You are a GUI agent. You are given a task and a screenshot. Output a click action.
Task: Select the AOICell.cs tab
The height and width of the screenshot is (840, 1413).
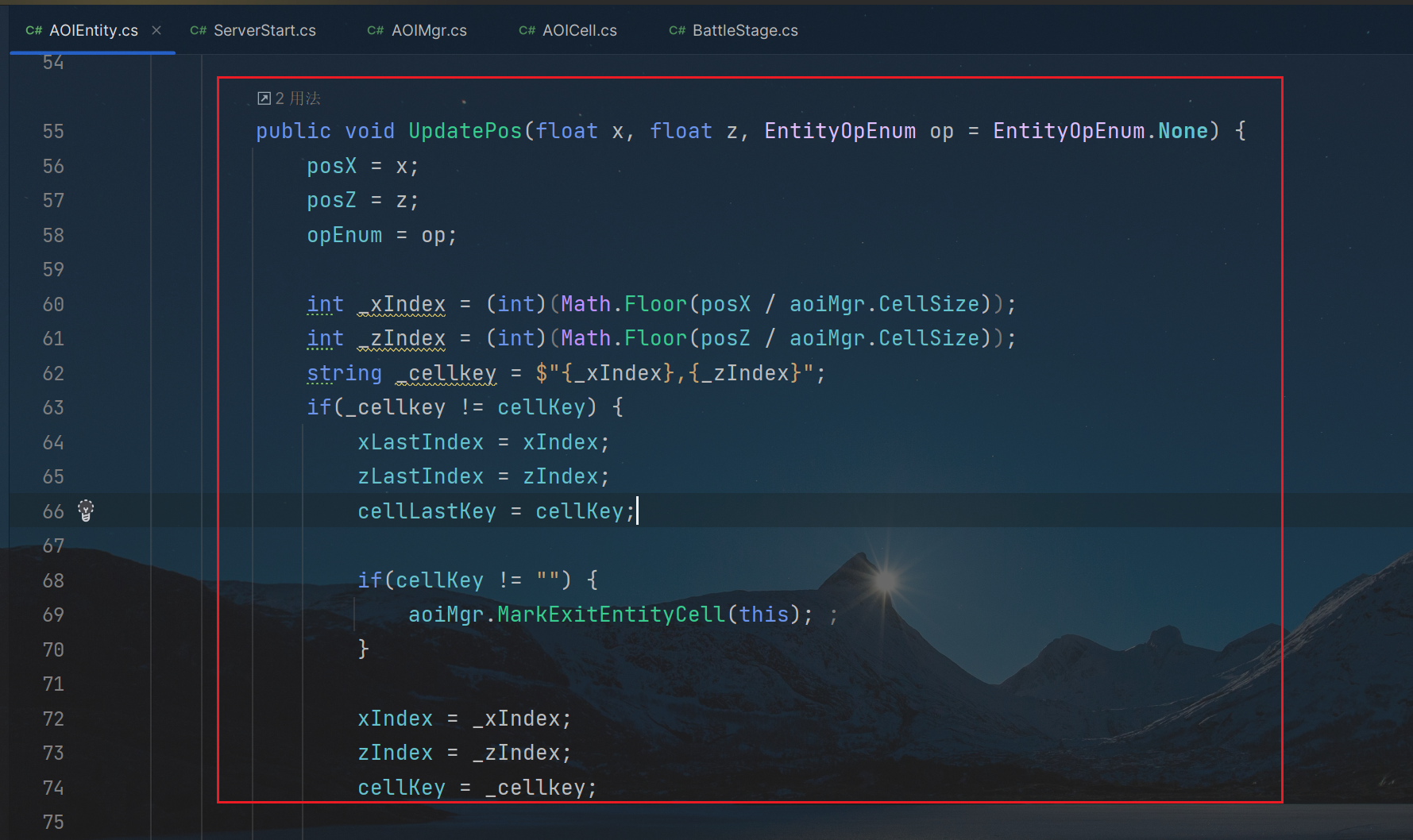[579, 31]
